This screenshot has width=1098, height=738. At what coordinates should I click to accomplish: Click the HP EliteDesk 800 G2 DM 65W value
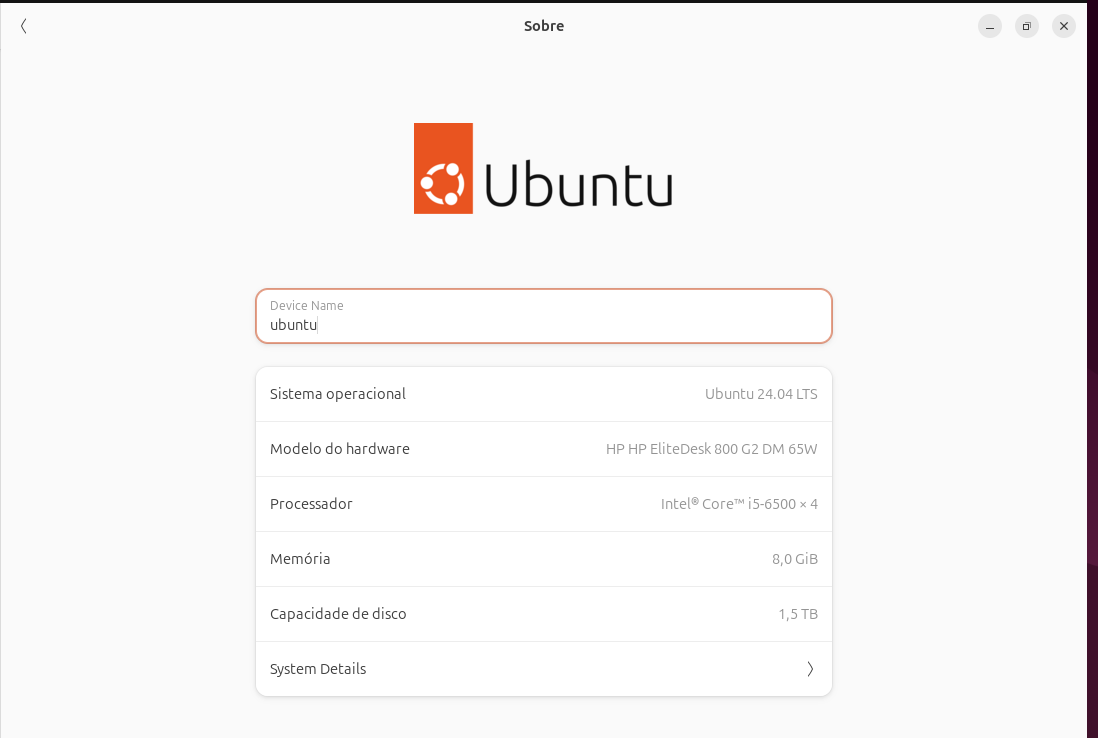click(x=711, y=449)
